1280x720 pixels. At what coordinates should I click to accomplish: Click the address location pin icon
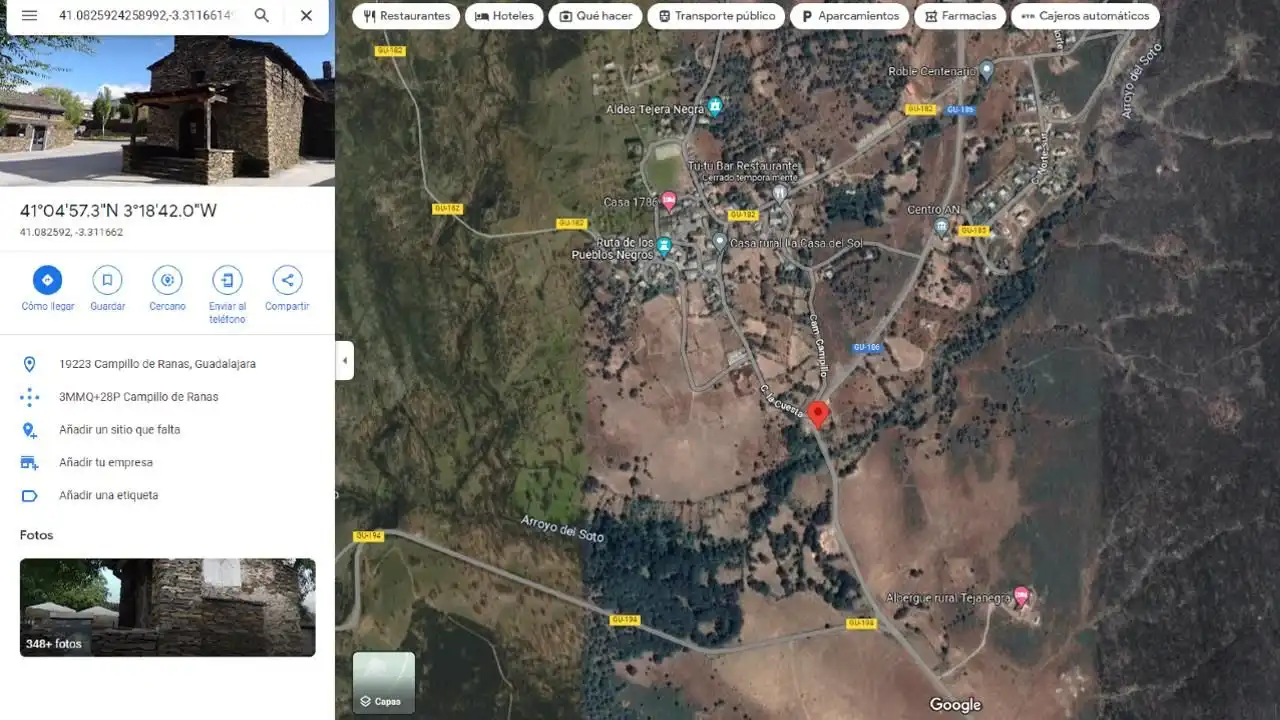coord(29,364)
